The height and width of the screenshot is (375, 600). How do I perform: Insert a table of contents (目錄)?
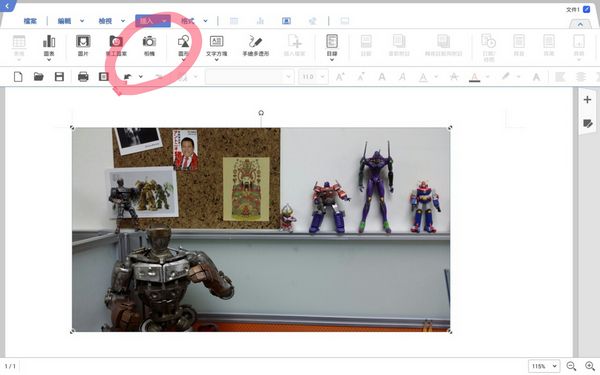[332, 45]
